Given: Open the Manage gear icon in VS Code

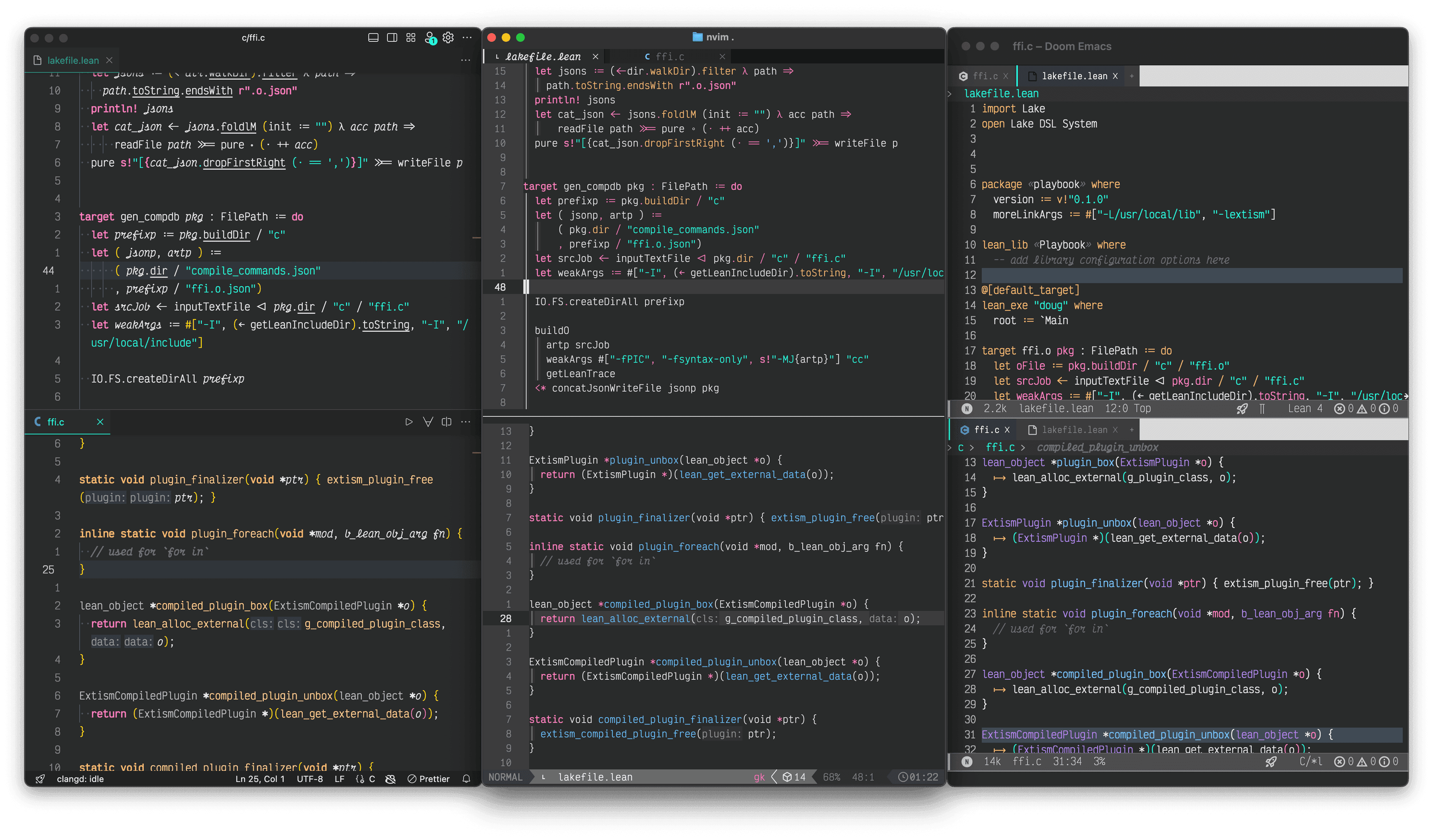Looking at the screenshot, I should (448, 37).
